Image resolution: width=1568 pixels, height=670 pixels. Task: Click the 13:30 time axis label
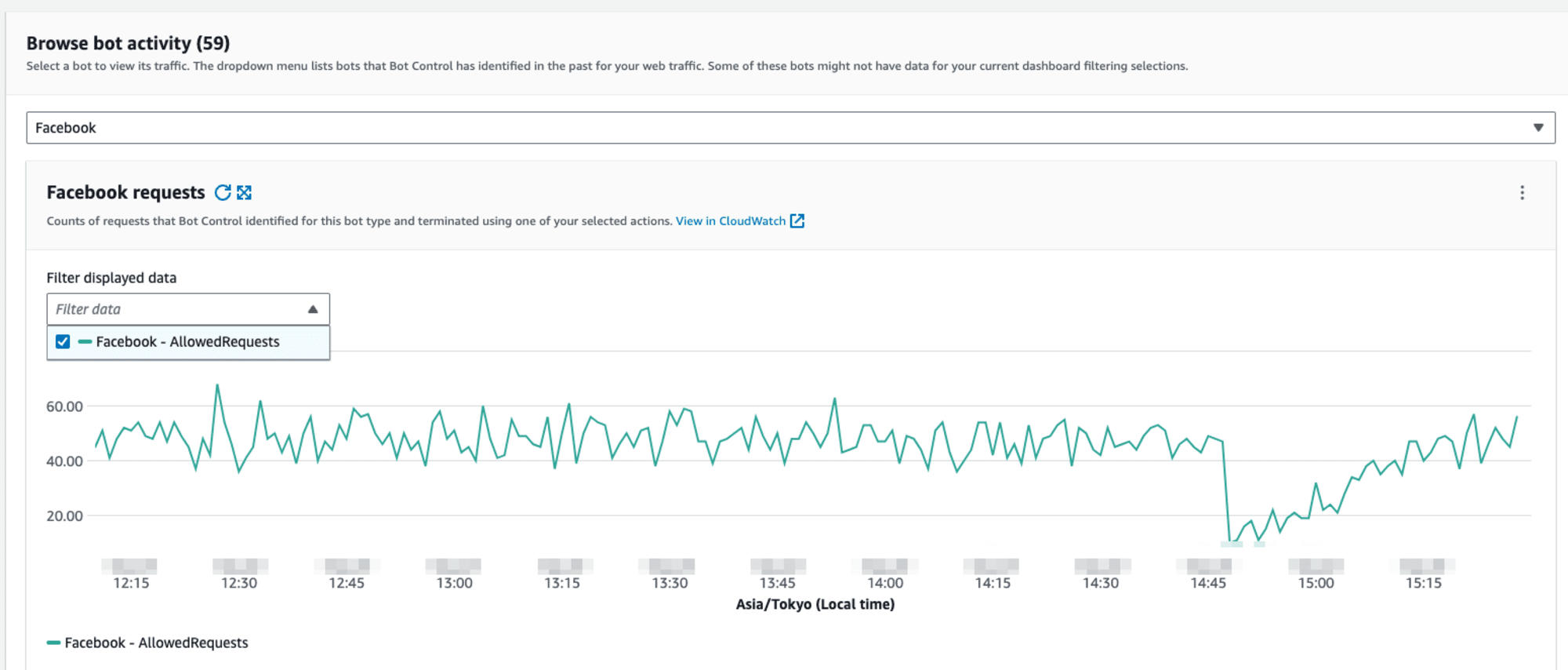click(670, 583)
